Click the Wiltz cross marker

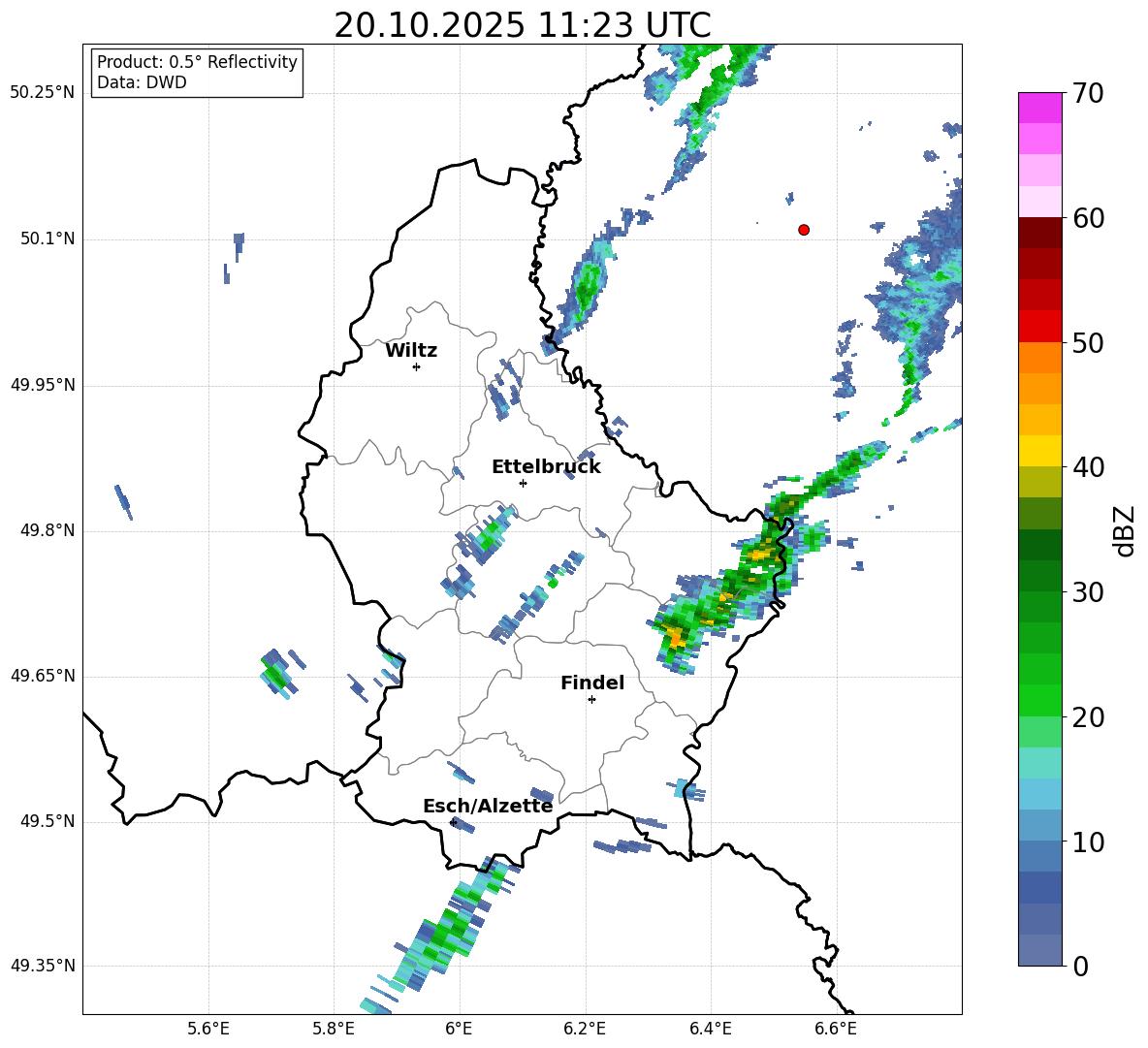(417, 366)
